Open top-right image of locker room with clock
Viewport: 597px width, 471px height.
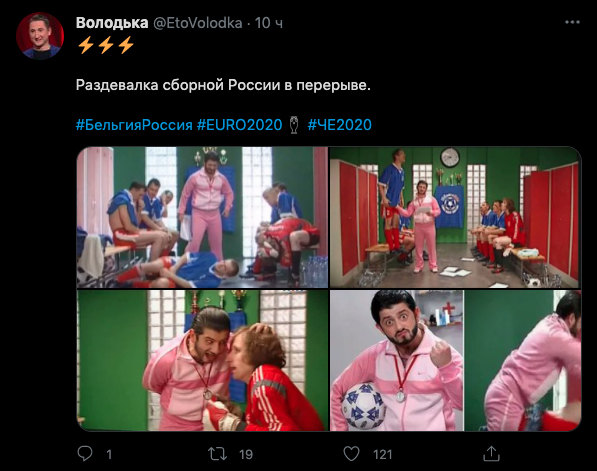(x=455, y=217)
